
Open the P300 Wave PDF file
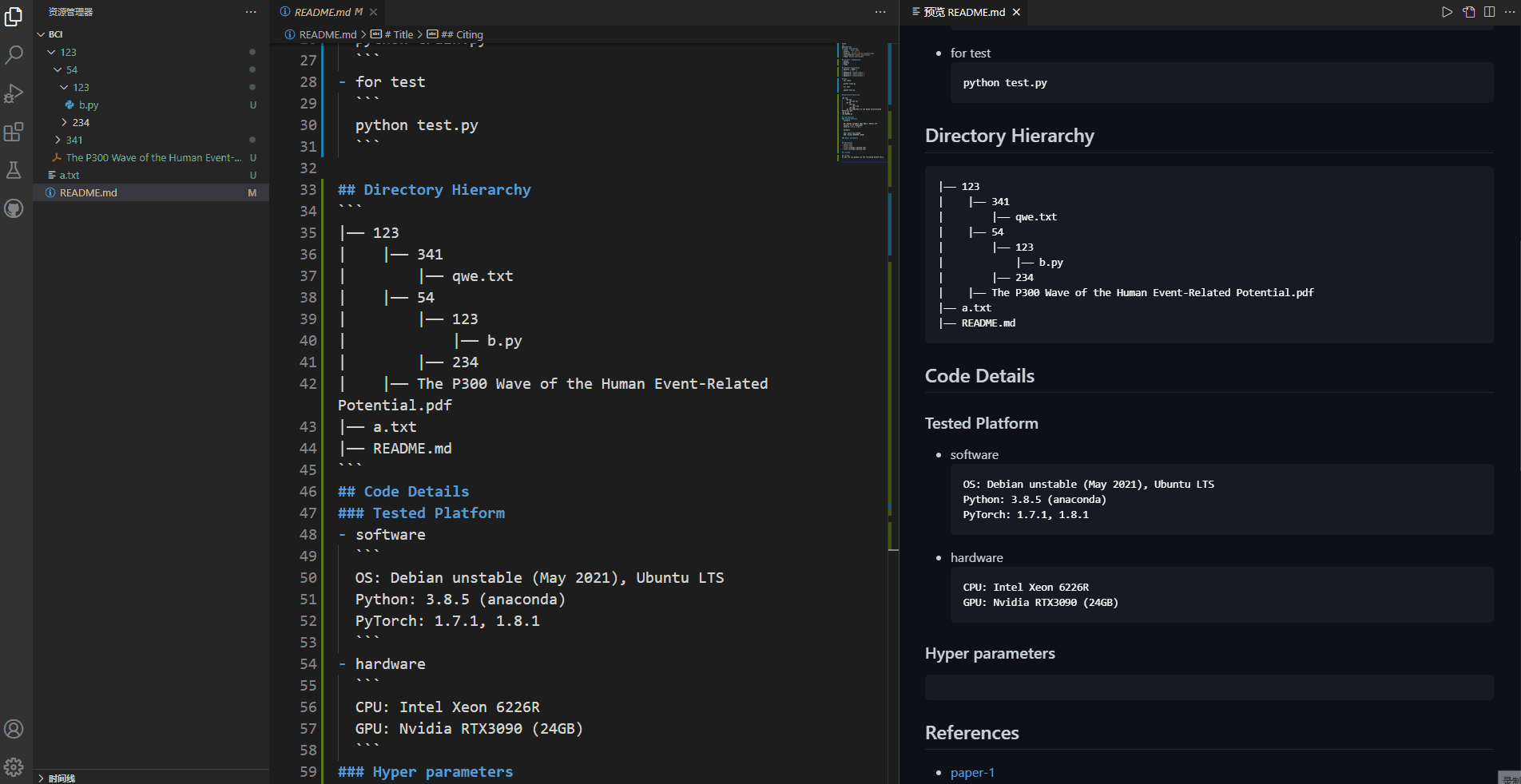pos(153,157)
